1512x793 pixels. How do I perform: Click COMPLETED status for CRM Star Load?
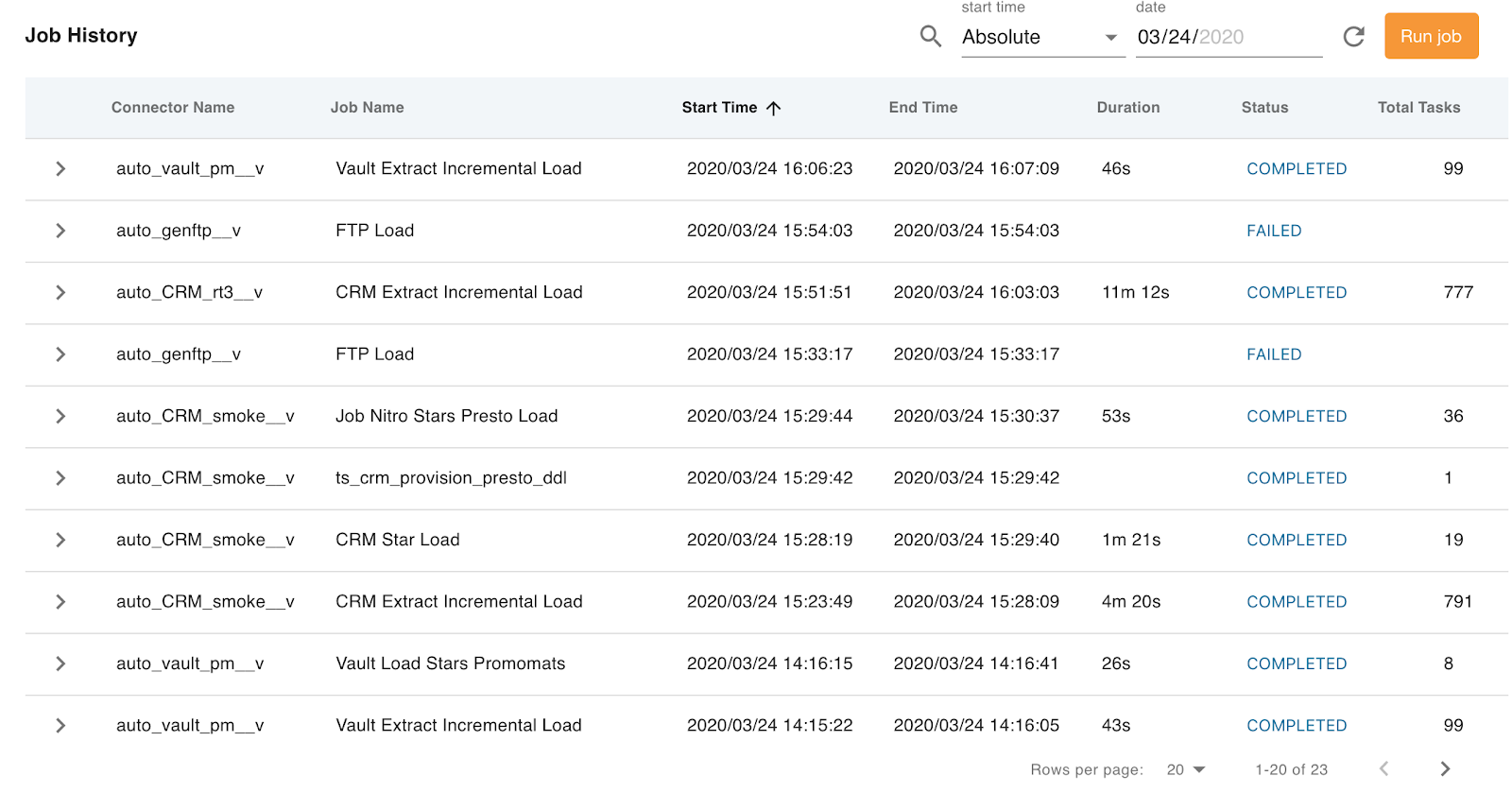[1296, 541]
